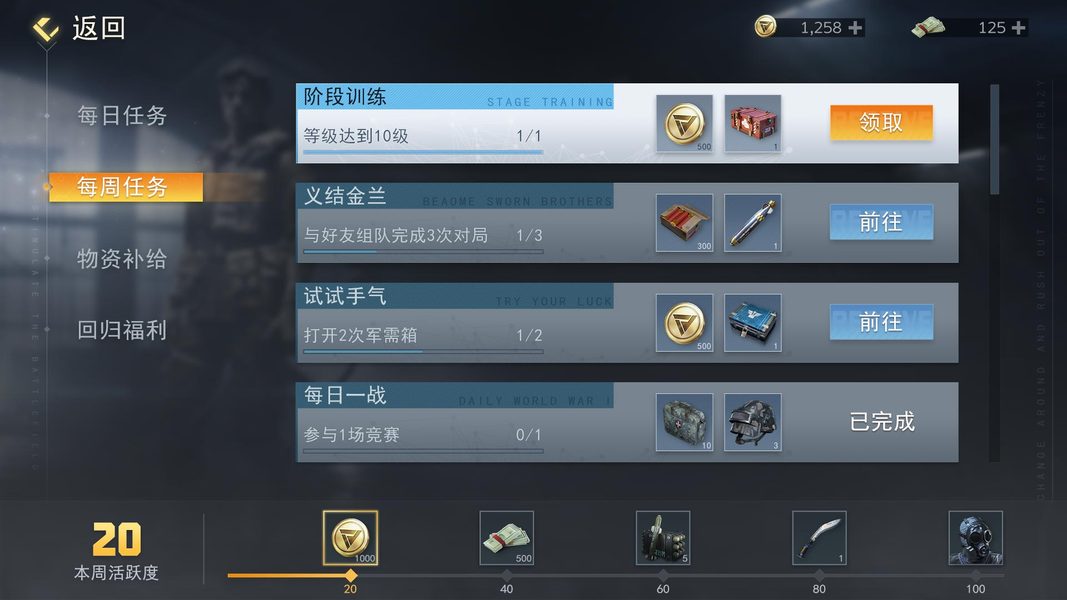1067x600 pixels.
Task: Tap the blue military crate reward icon
Action: pyautogui.click(x=753, y=323)
